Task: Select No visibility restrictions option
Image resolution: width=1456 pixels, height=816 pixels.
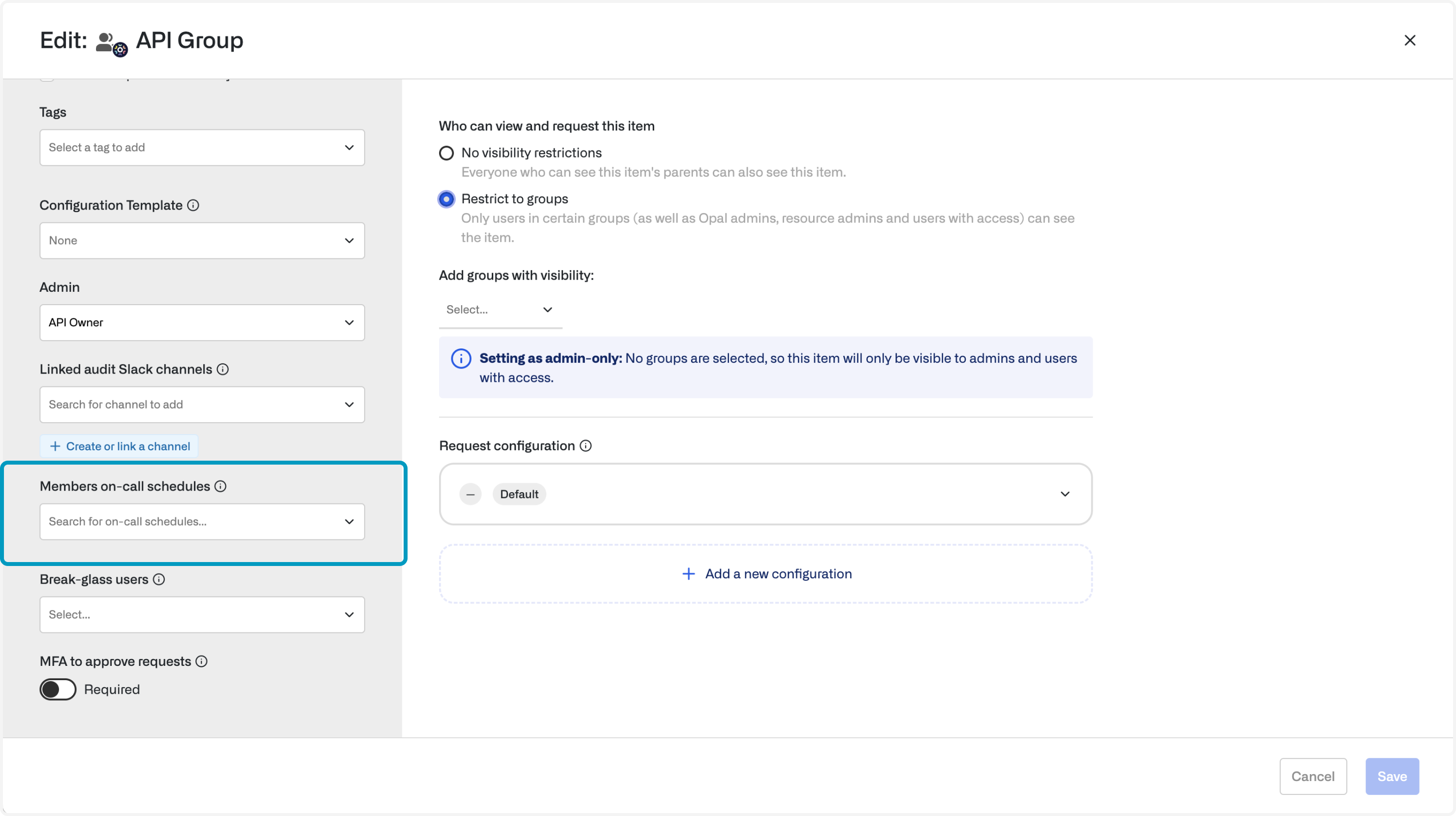Action: coord(446,153)
